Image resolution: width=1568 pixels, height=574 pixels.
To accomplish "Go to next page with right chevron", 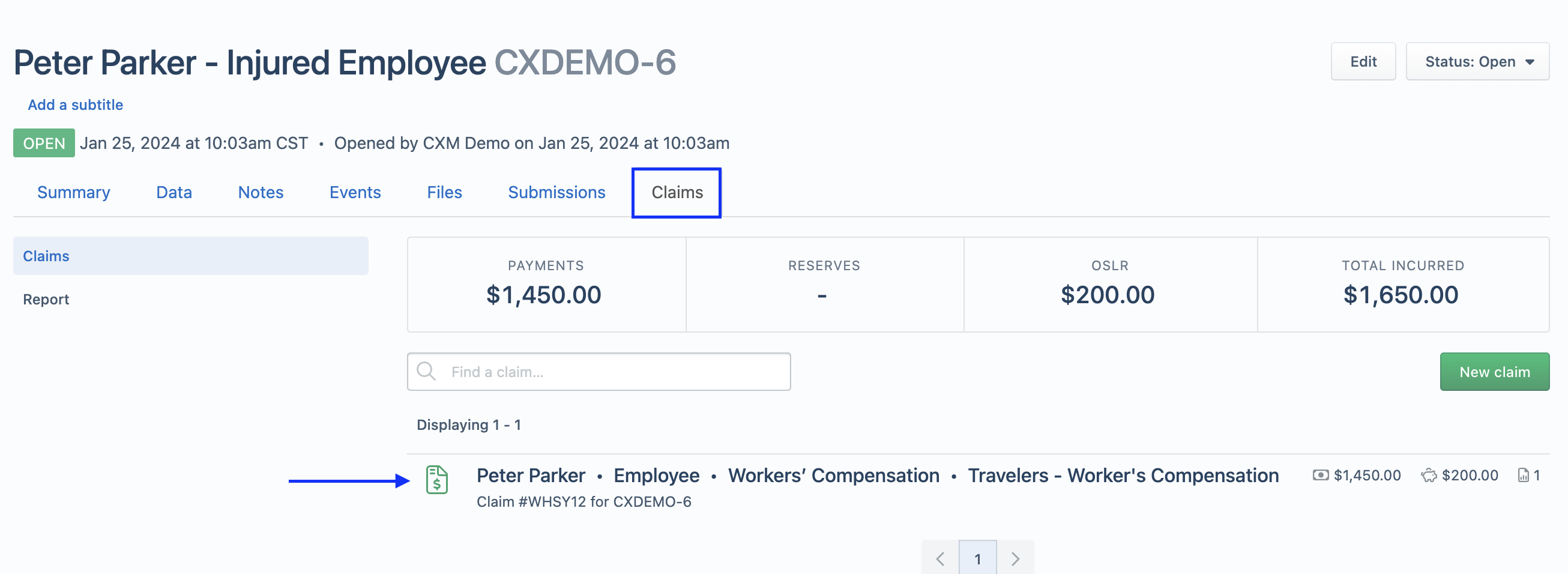I will 1015,558.
